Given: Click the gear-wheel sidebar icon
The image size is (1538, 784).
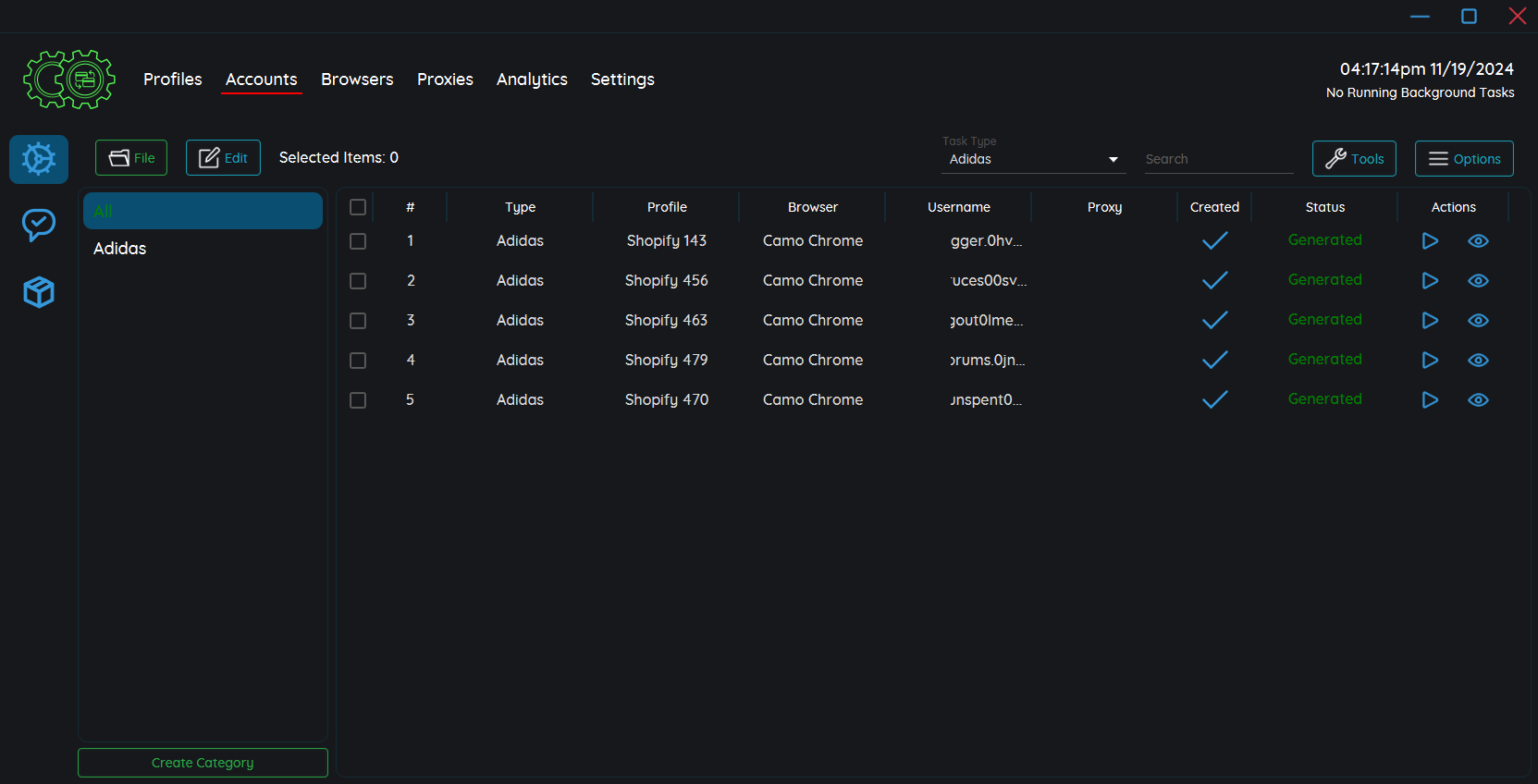Looking at the screenshot, I should (x=39, y=159).
